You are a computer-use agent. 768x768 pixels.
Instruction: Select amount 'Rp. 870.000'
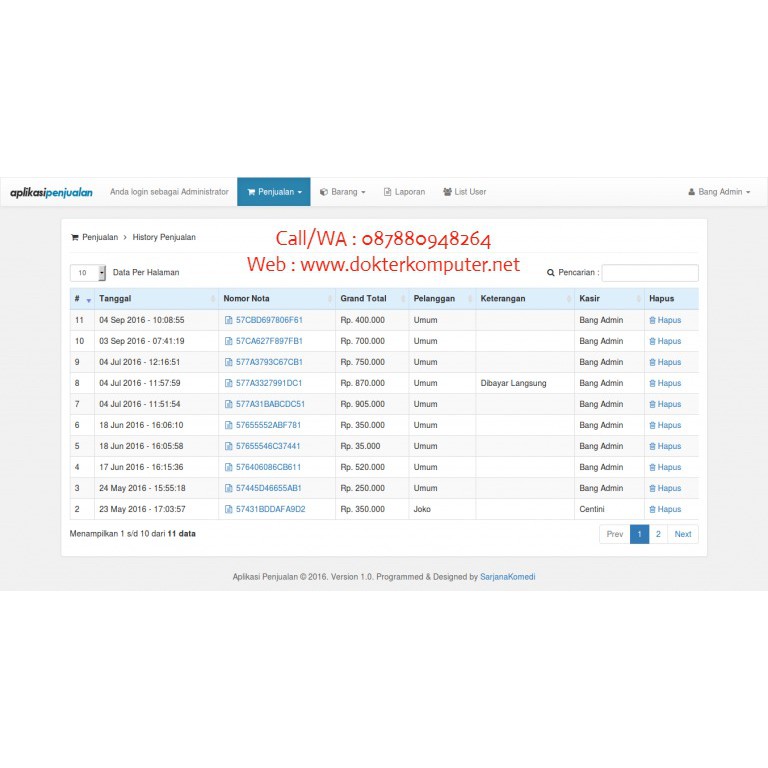pyautogui.click(x=362, y=384)
